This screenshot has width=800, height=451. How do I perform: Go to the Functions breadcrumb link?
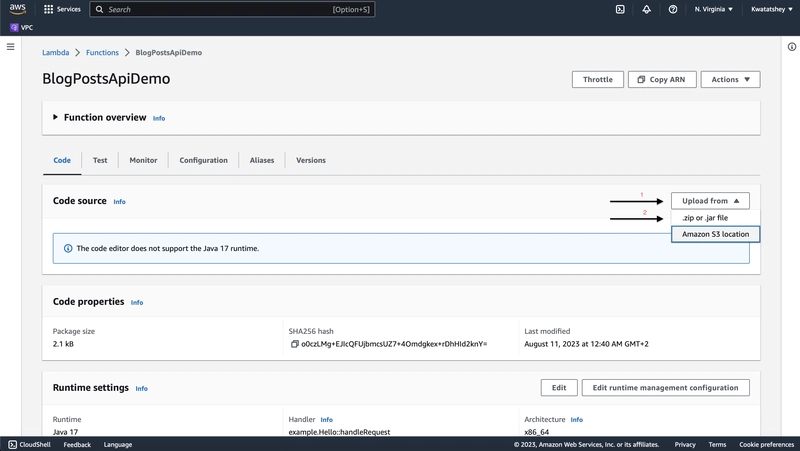(x=102, y=53)
